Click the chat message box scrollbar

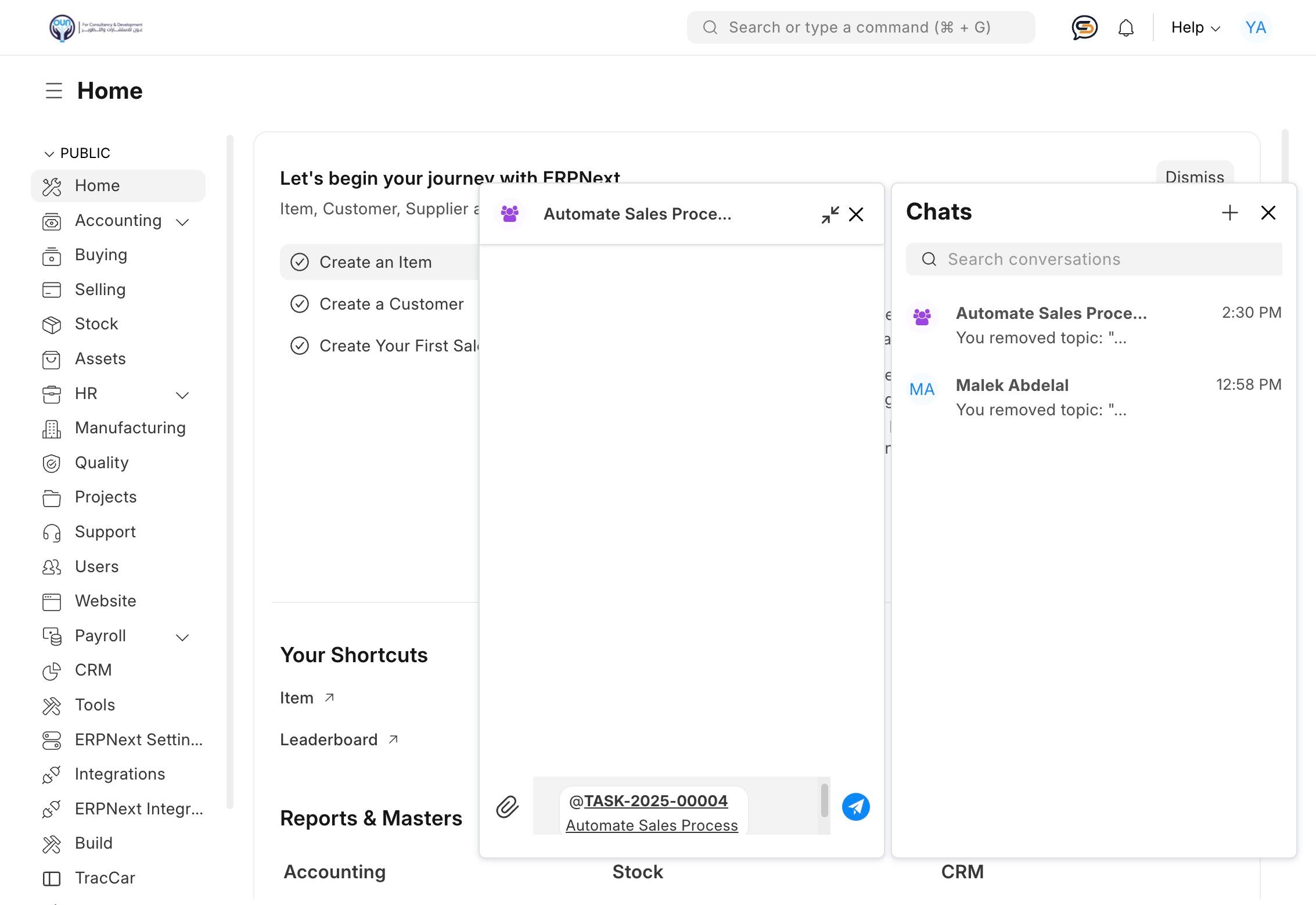pyautogui.click(x=824, y=800)
